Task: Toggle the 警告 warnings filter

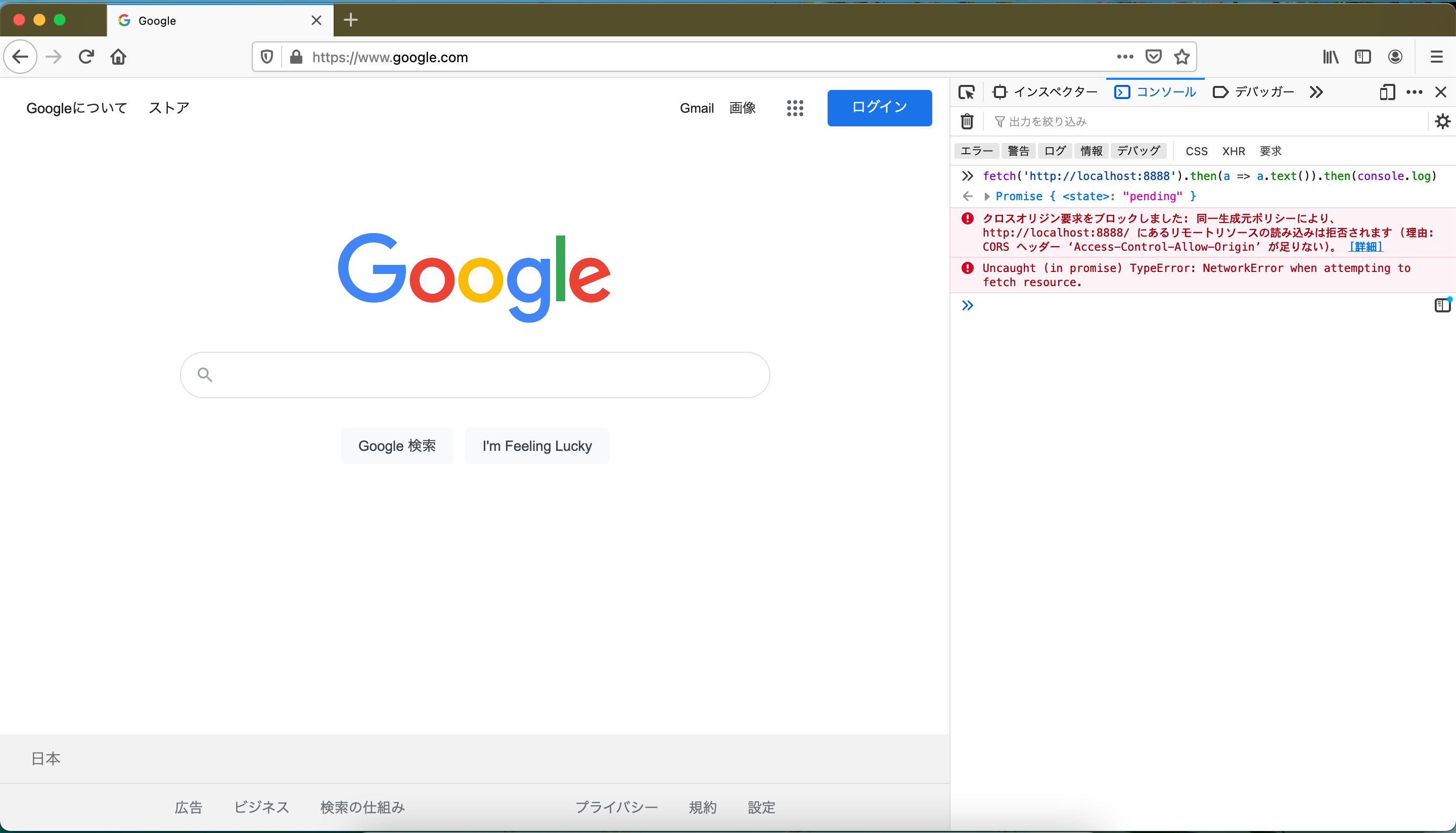Action: point(1019,151)
